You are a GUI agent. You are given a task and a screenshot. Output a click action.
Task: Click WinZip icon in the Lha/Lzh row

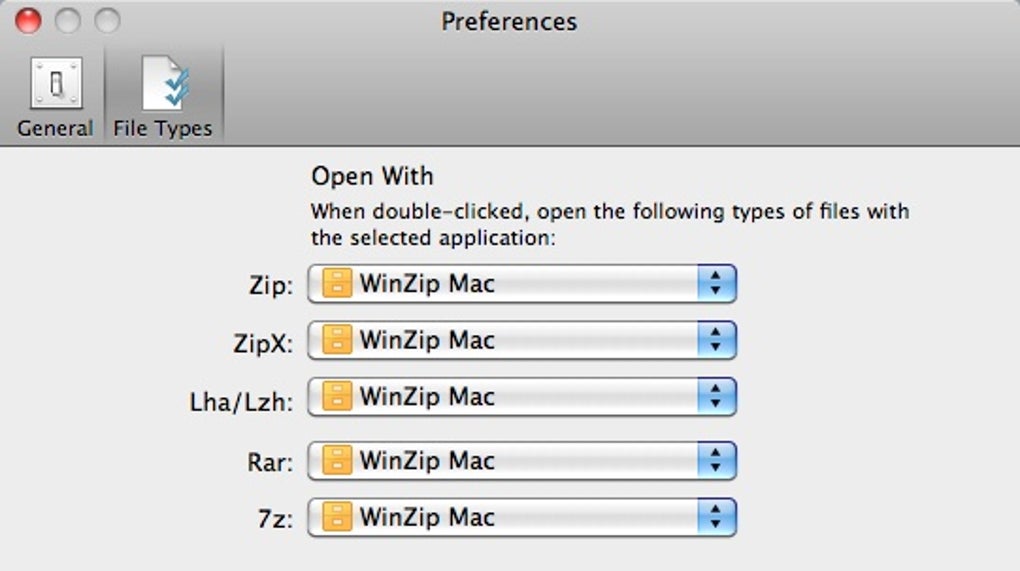[x=337, y=396]
